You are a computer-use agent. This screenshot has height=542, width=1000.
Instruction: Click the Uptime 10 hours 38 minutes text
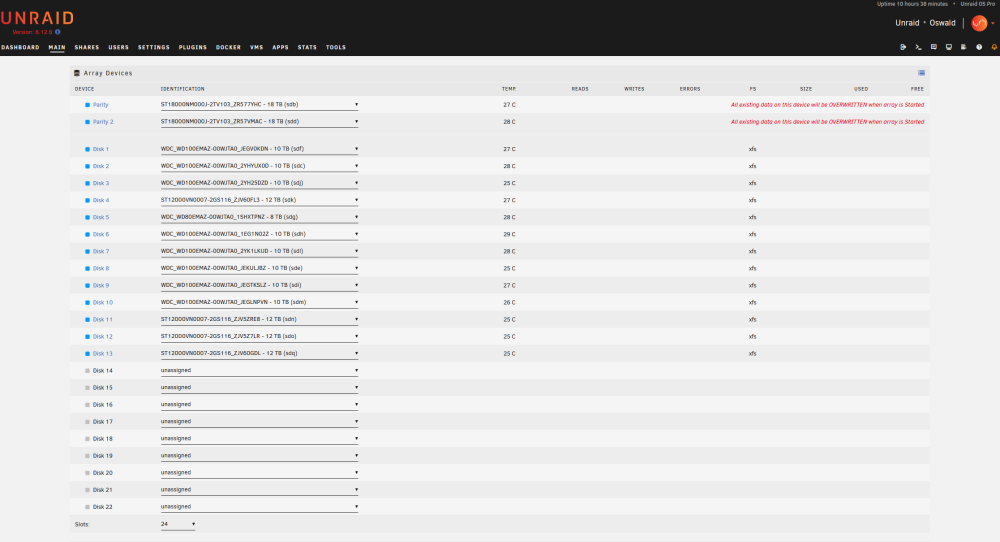pyautogui.click(x=912, y=4)
